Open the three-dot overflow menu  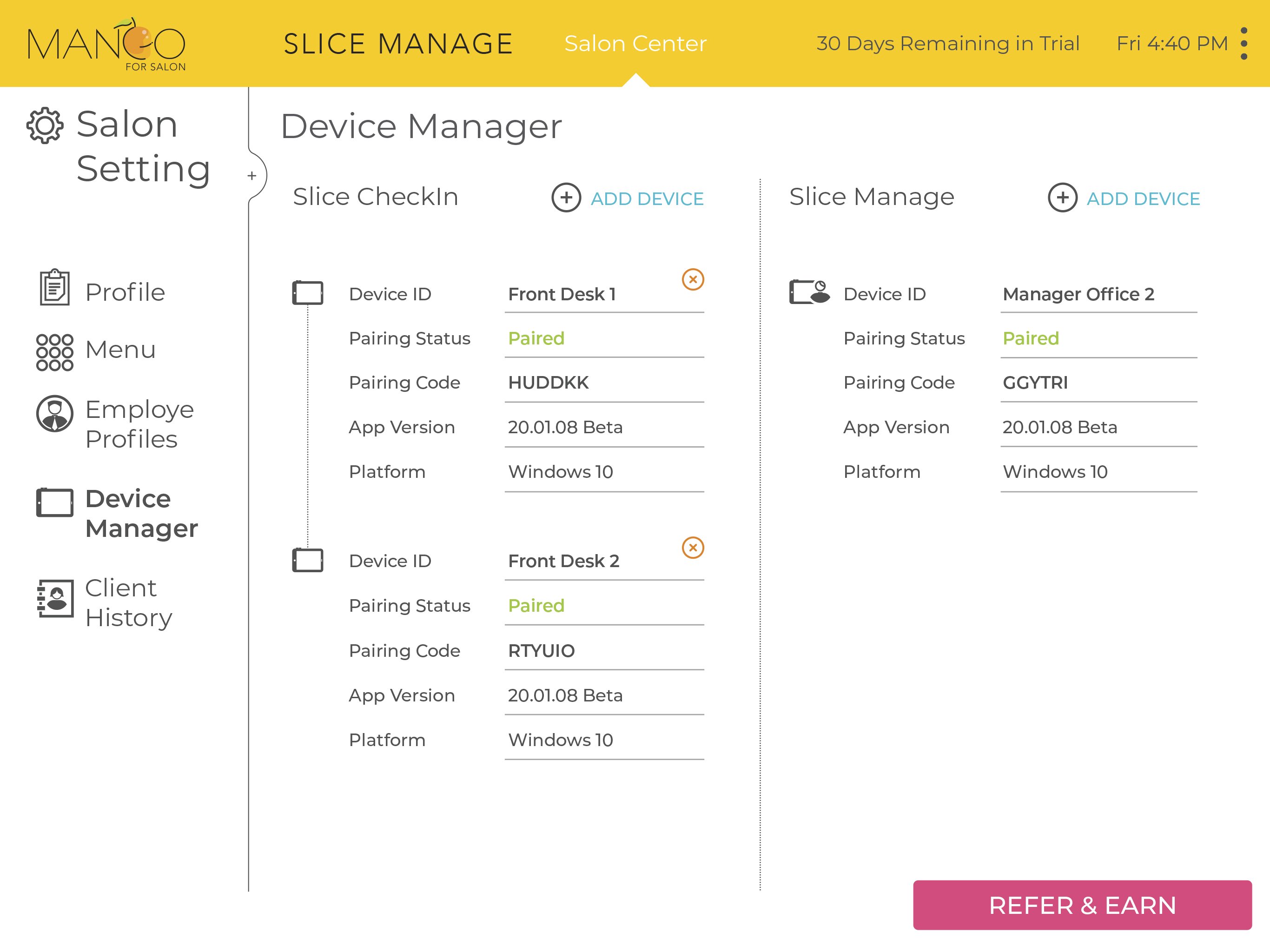[1244, 44]
